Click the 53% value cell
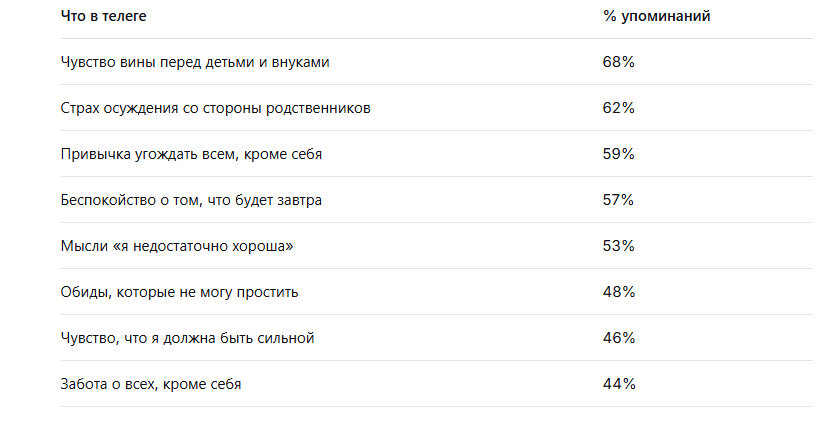The image size is (835, 422). coord(619,246)
